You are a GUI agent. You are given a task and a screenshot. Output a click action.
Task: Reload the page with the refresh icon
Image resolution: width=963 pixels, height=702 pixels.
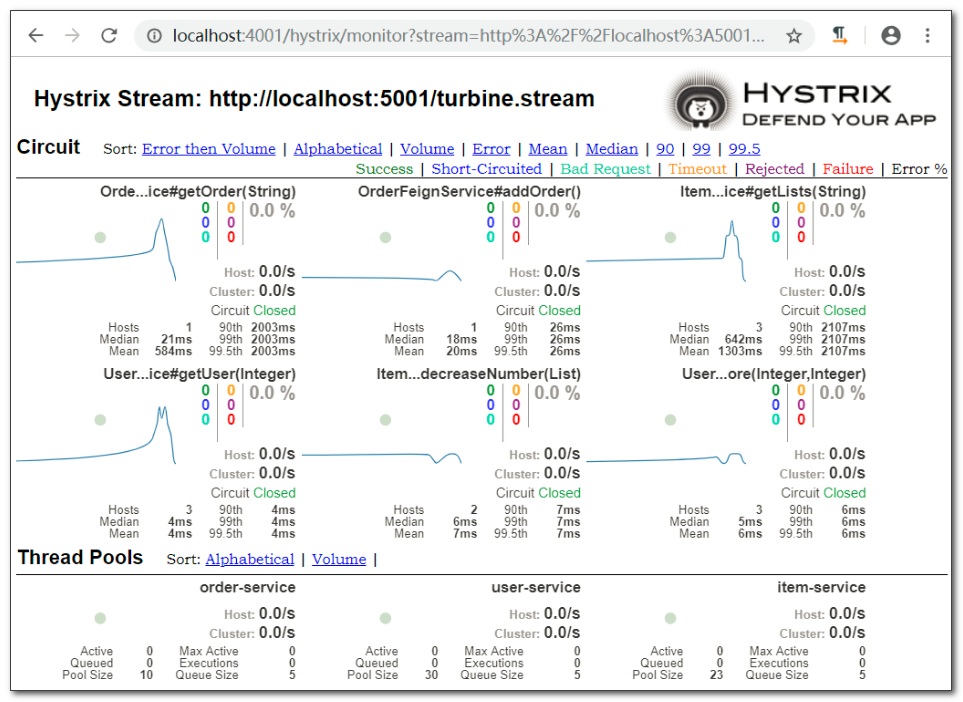click(x=109, y=36)
